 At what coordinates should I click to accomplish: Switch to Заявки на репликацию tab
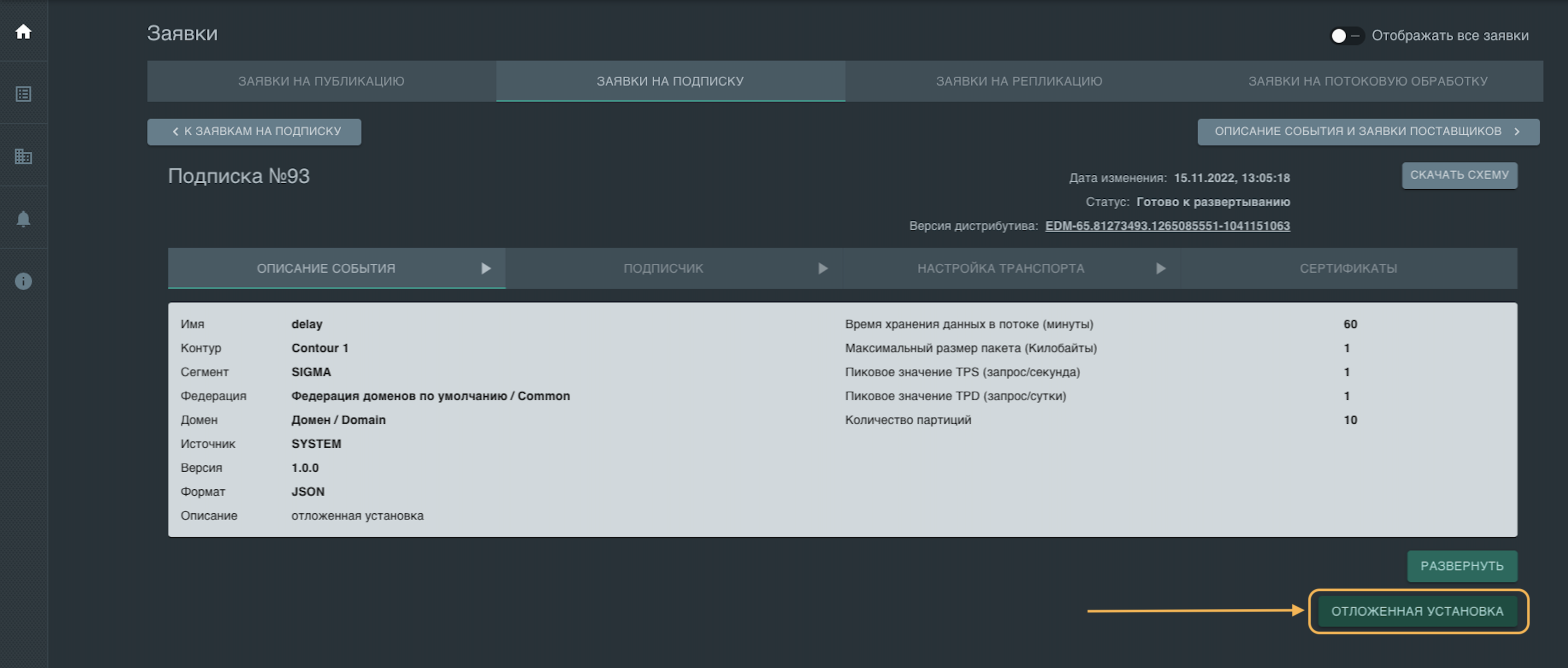click(x=1018, y=82)
